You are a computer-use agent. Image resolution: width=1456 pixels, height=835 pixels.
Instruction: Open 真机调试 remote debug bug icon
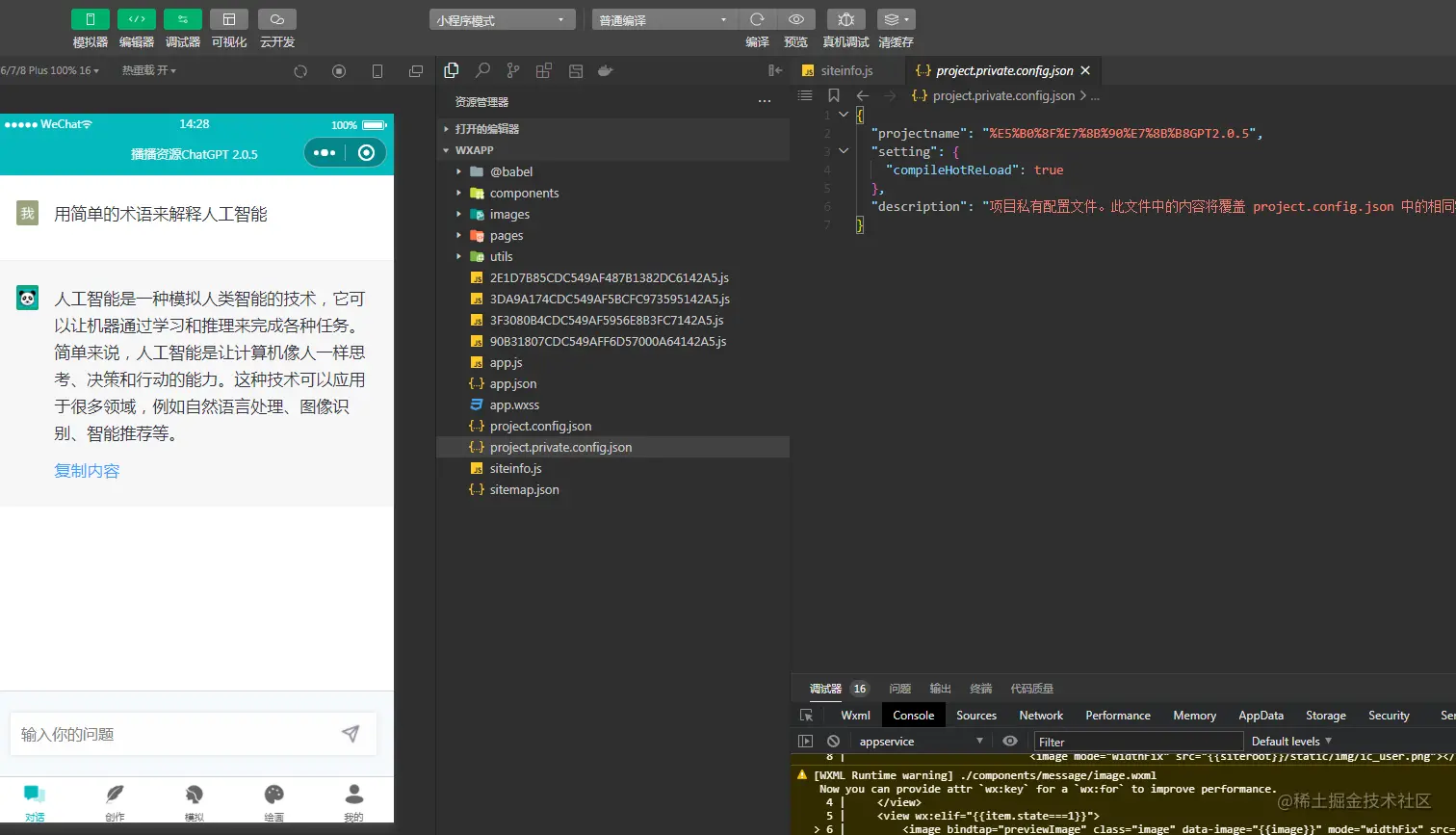845,19
